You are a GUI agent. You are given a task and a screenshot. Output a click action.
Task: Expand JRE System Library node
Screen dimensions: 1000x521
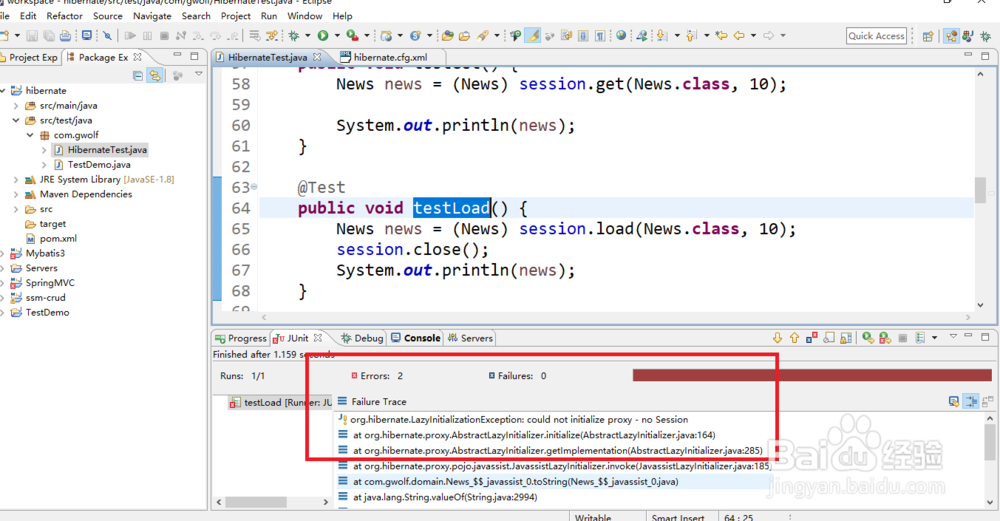(x=16, y=180)
